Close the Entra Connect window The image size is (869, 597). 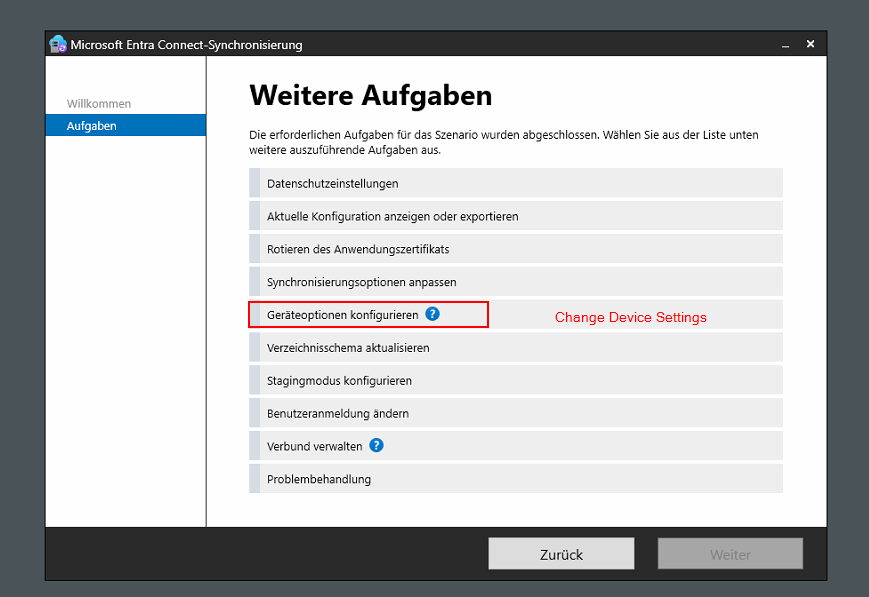810,44
